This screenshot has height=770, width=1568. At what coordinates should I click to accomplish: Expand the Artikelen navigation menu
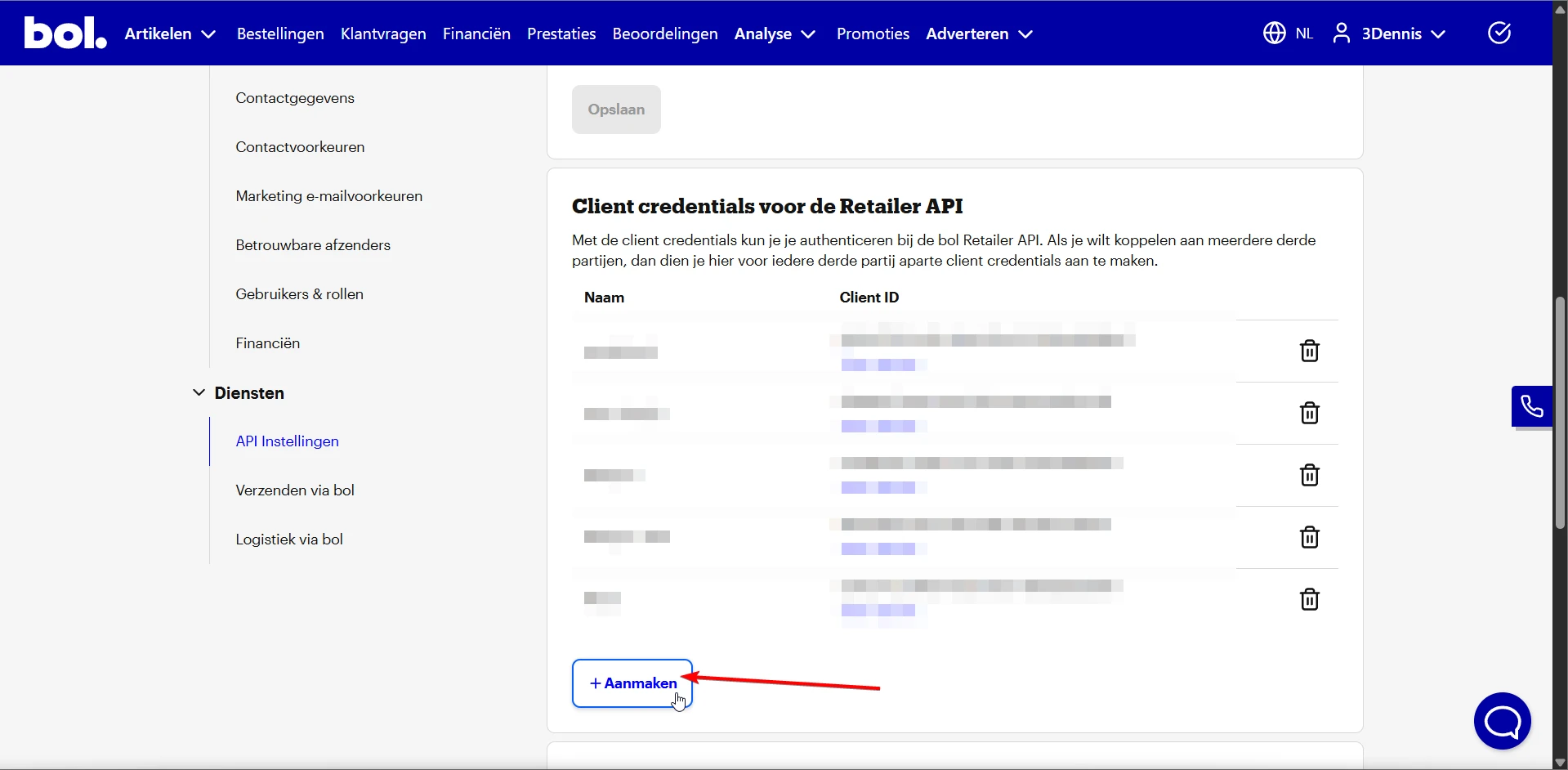169,34
